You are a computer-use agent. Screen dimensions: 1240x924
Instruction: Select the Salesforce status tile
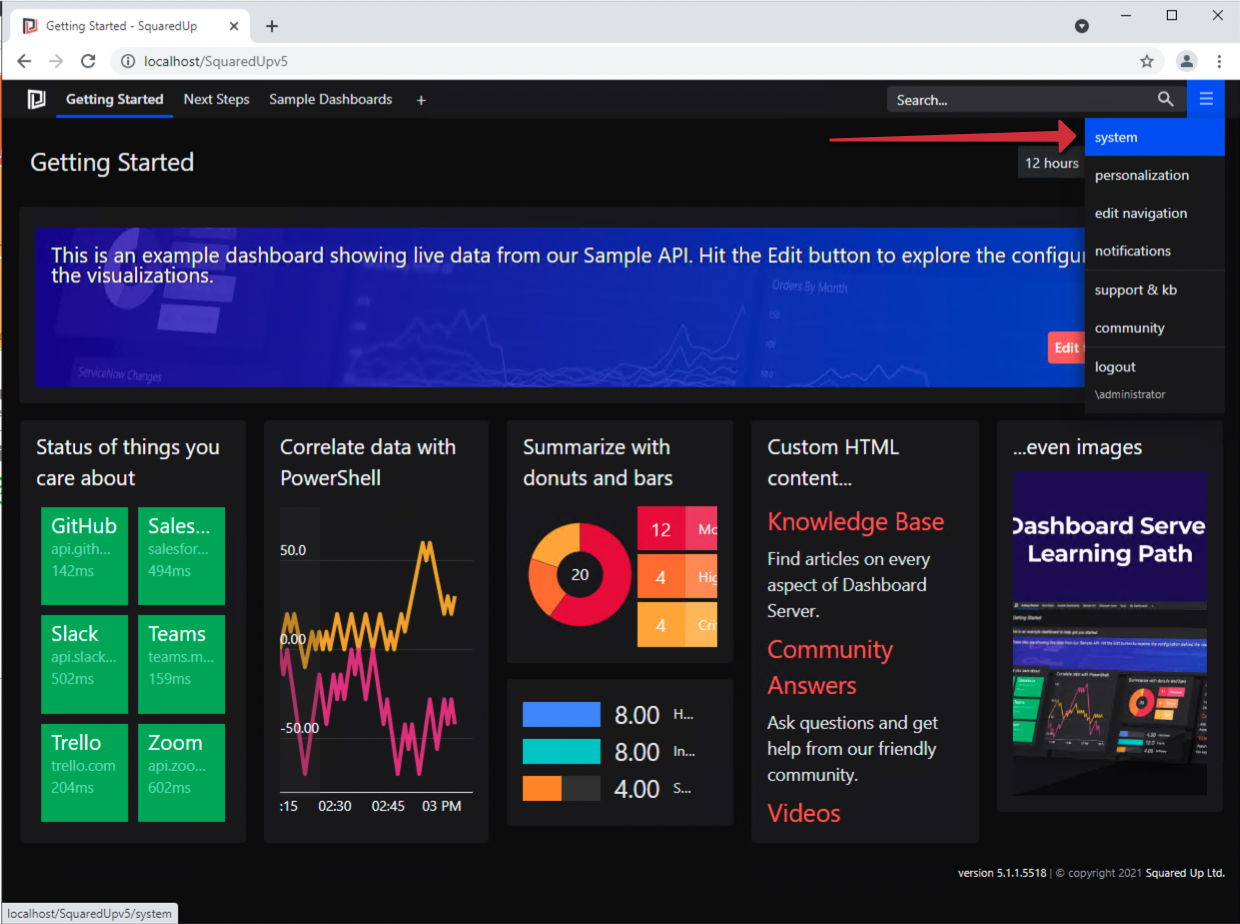click(x=181, y=556)
